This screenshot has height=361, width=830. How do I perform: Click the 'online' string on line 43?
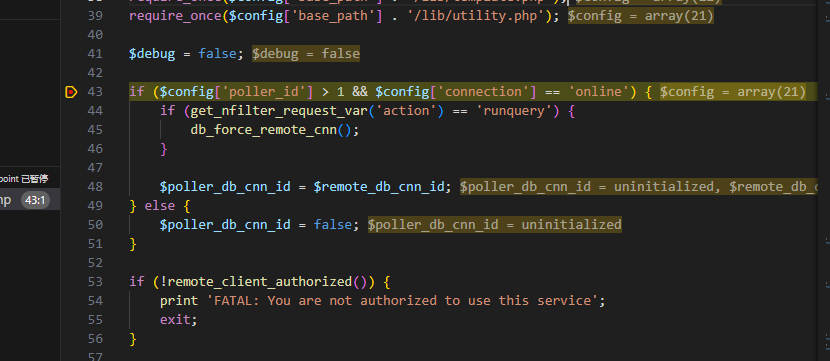[599, 92]
